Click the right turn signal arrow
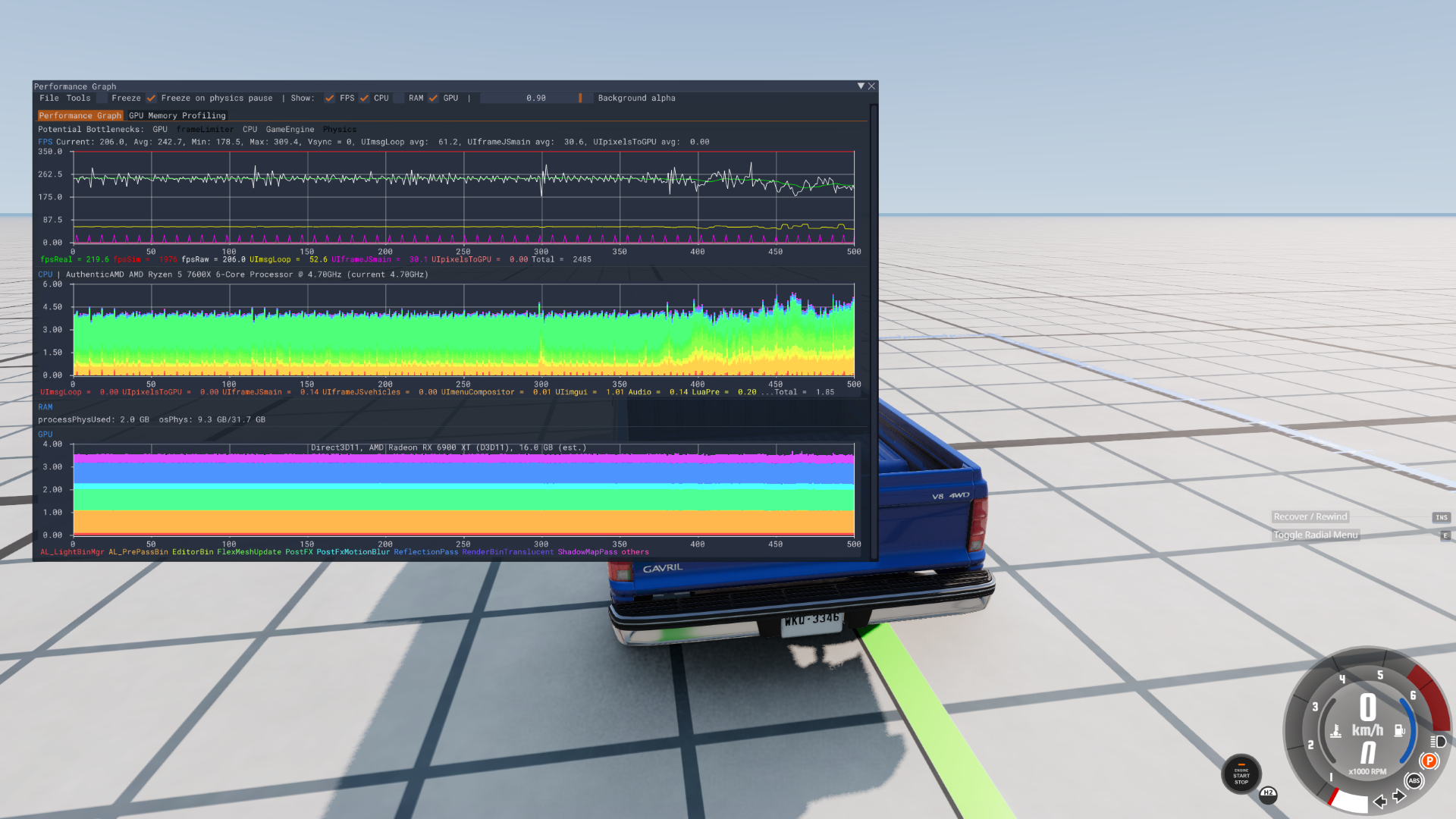Viewport: 1456px width, 819px height. (x=1400, y=795)
